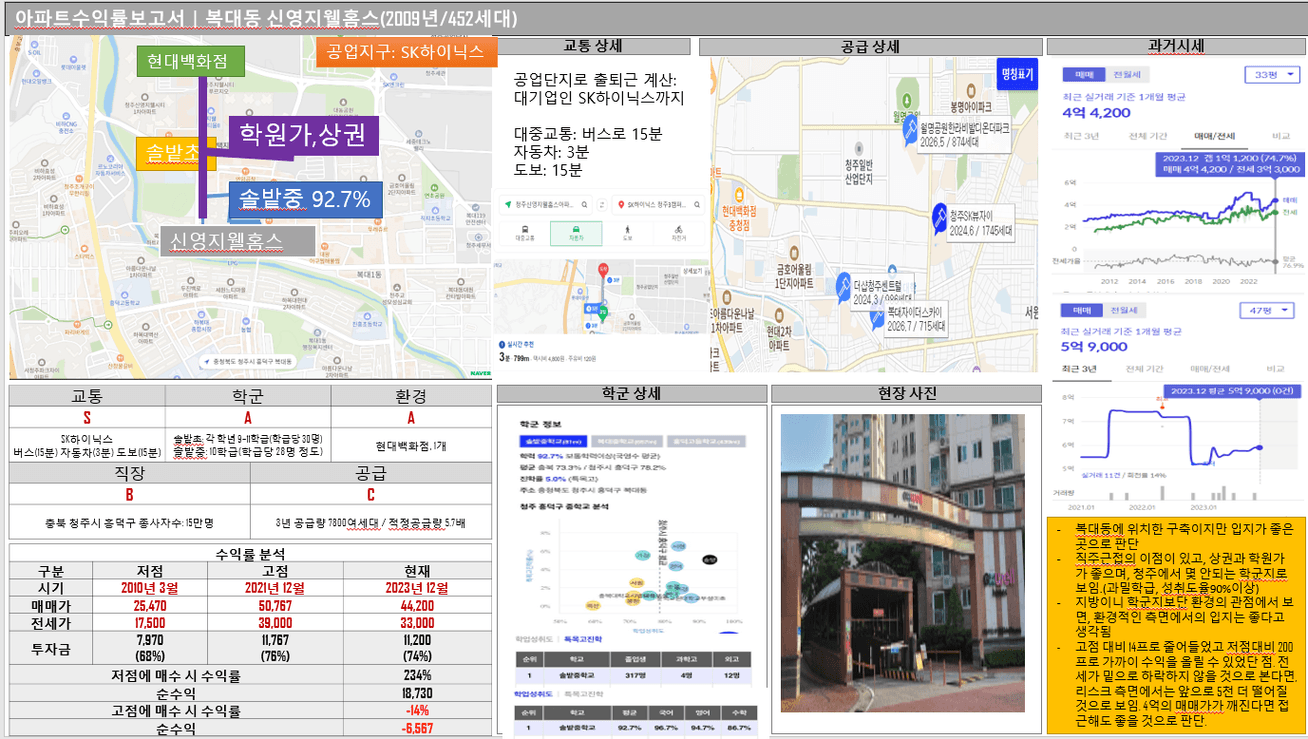
Task: Click the 수익률 분석 table title
Action: 250,553
